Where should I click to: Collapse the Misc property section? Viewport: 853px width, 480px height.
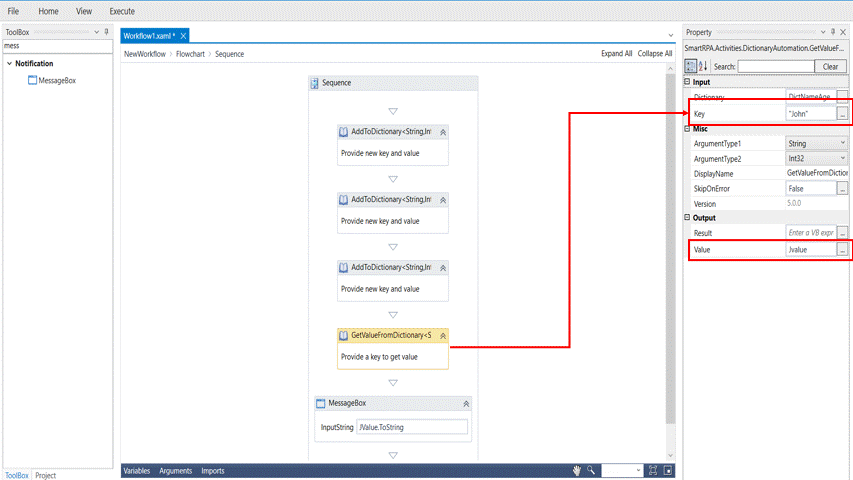(x=688, y=129)
